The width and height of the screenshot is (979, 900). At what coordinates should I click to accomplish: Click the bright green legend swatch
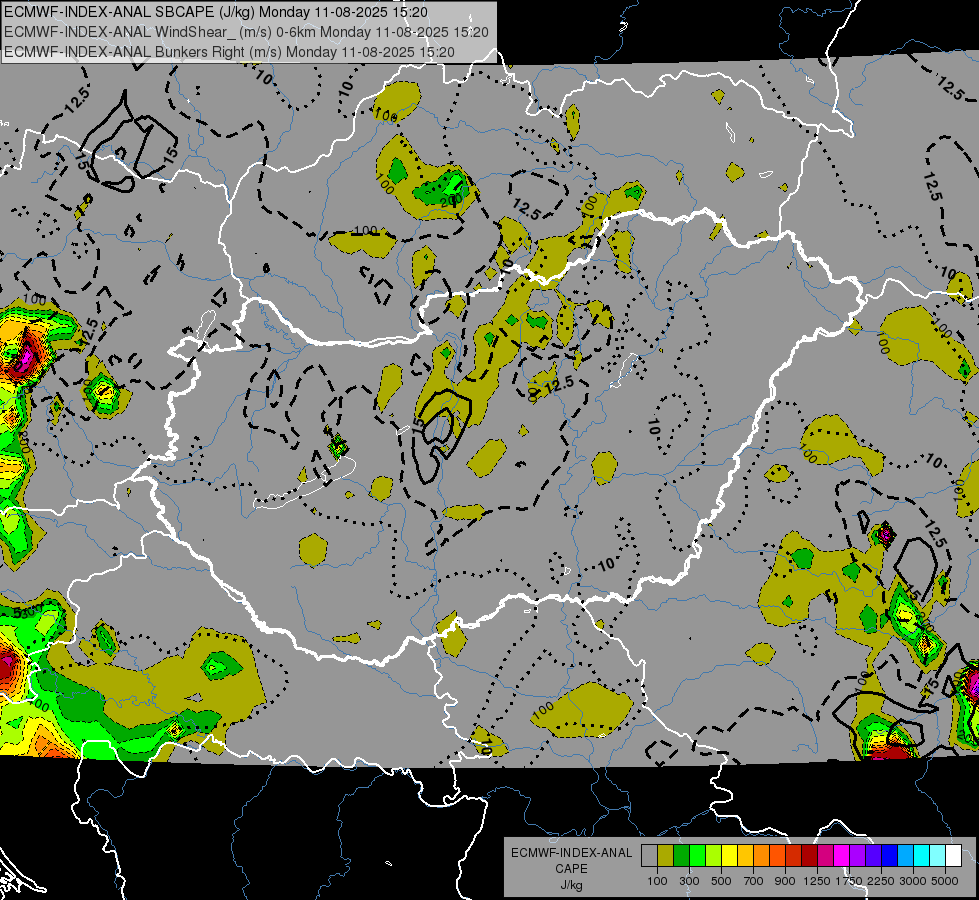[x=697, y=856]
